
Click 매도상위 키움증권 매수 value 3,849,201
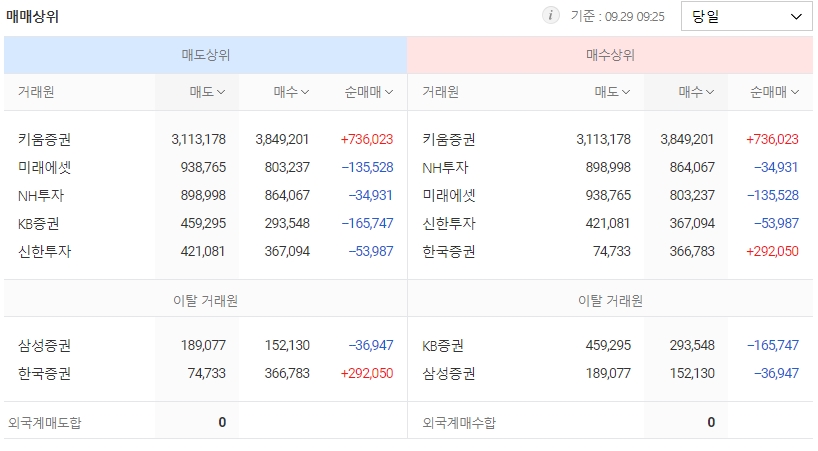pos(282,139)
